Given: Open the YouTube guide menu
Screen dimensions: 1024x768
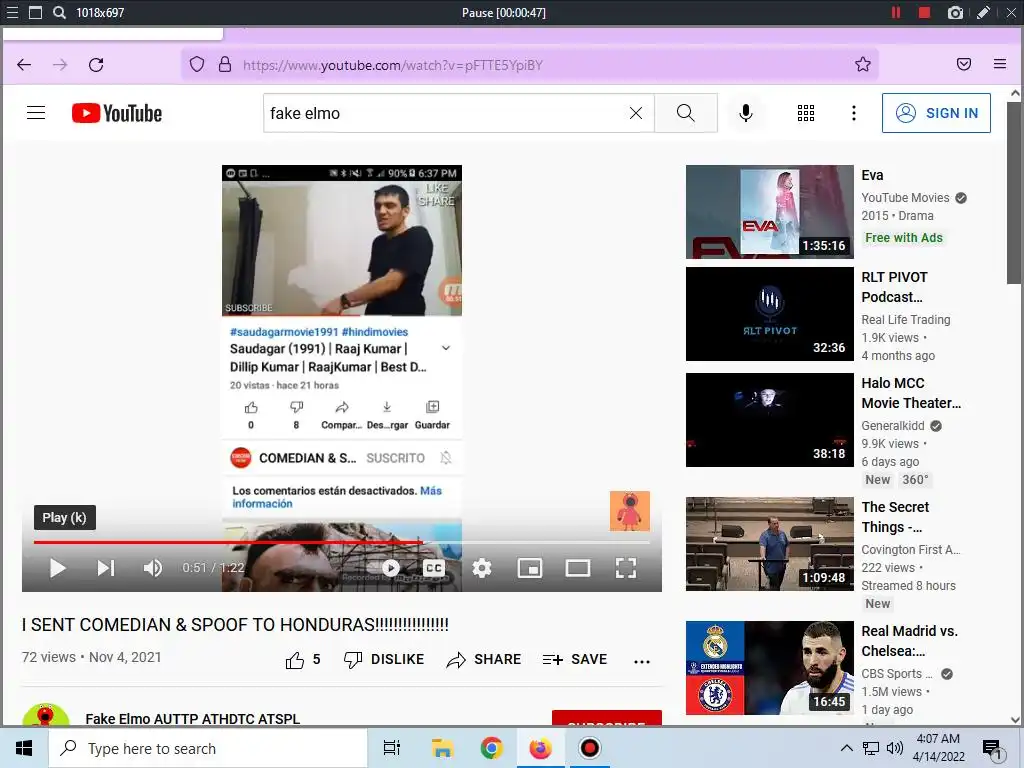Looking at the screenshot, I should [x=36, y=113].
